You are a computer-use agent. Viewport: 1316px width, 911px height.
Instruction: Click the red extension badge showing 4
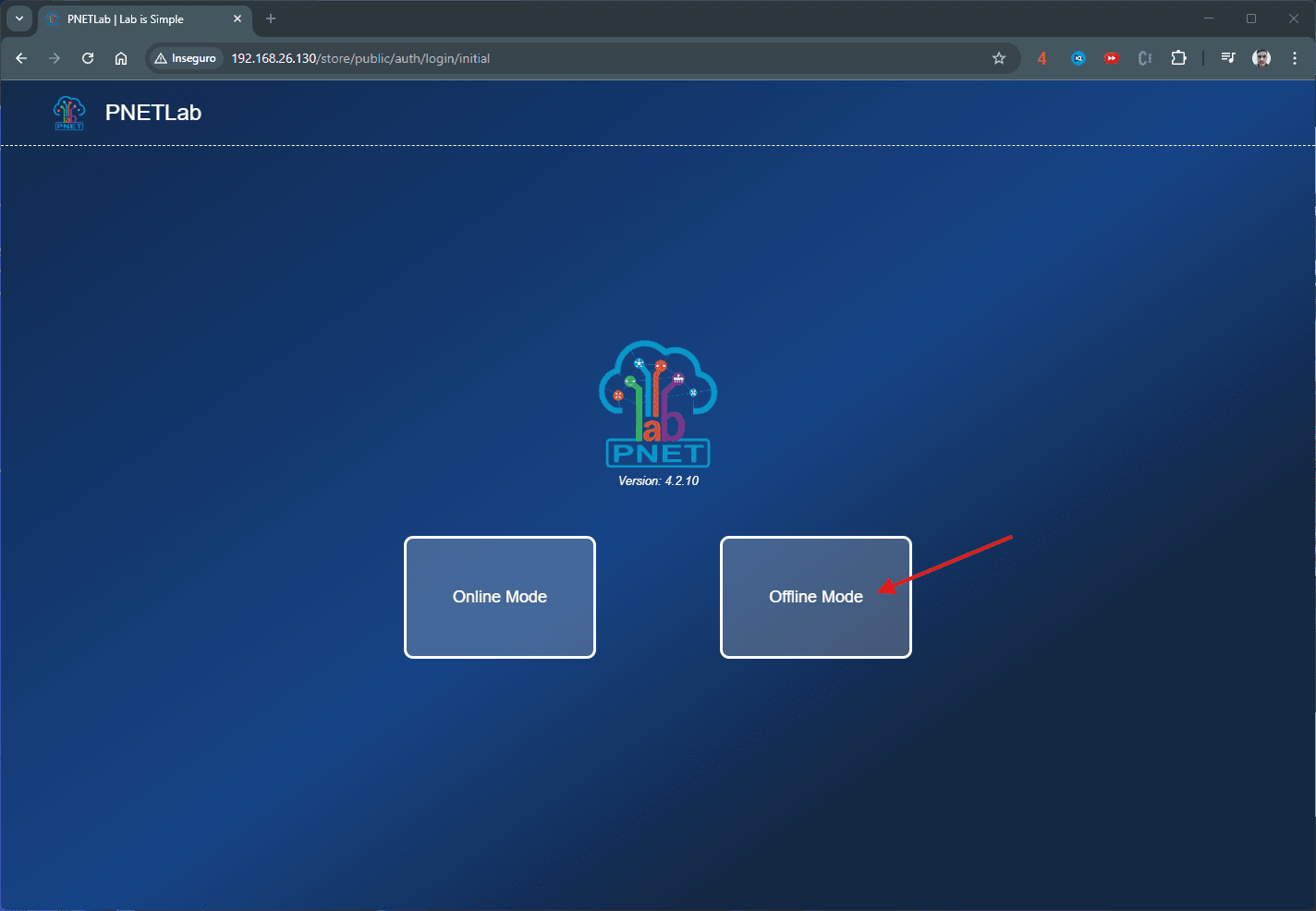[1042, 57]
